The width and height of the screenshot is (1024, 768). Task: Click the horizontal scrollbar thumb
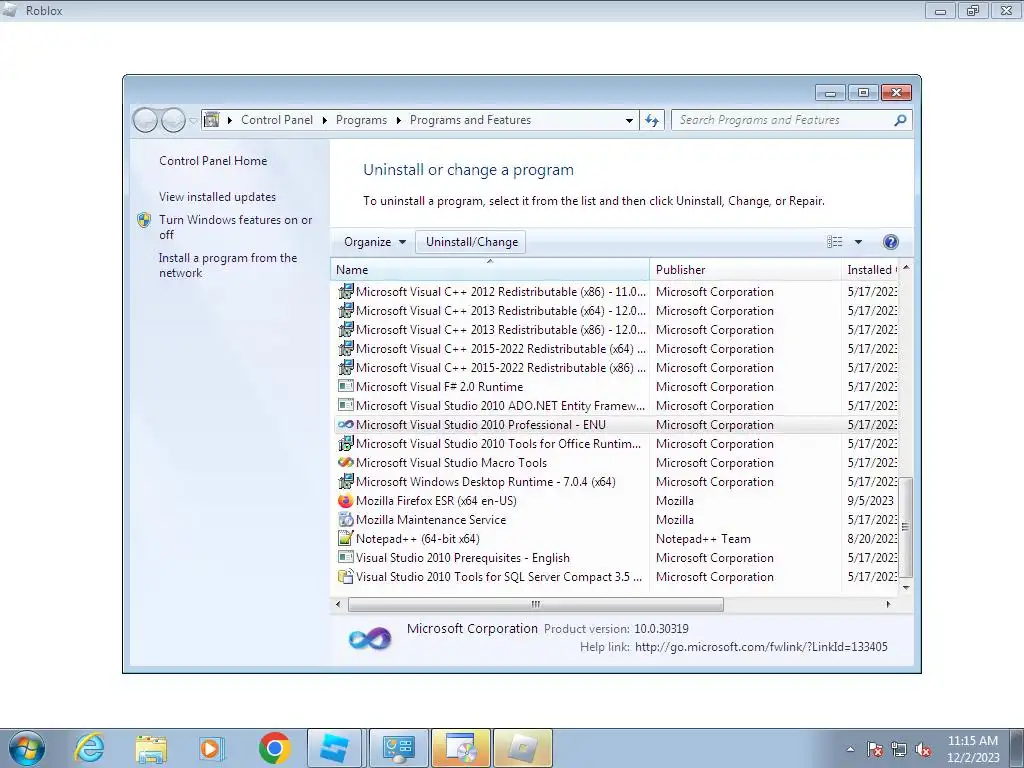(536, 605)
